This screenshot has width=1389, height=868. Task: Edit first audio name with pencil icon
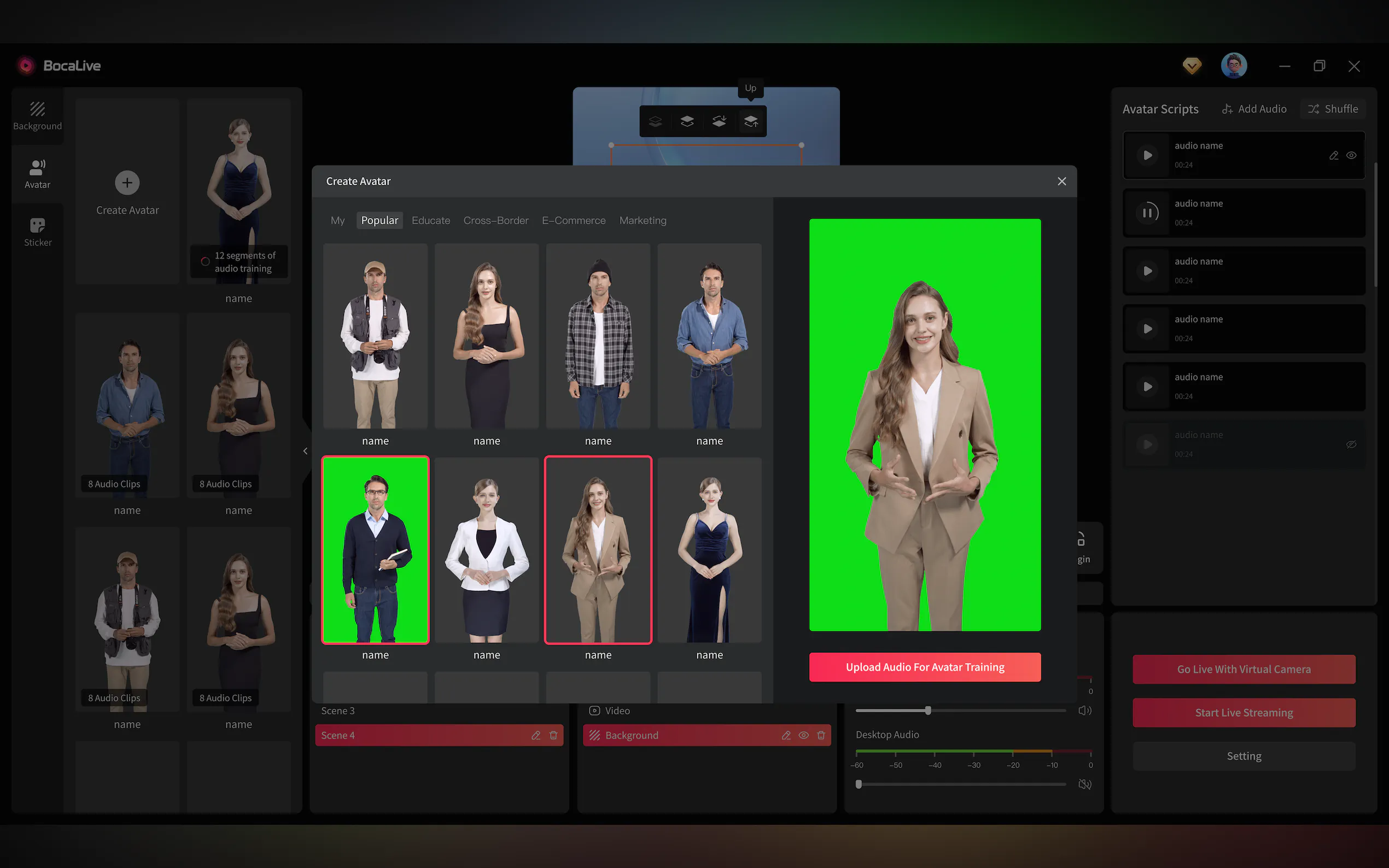point(1333,155)
